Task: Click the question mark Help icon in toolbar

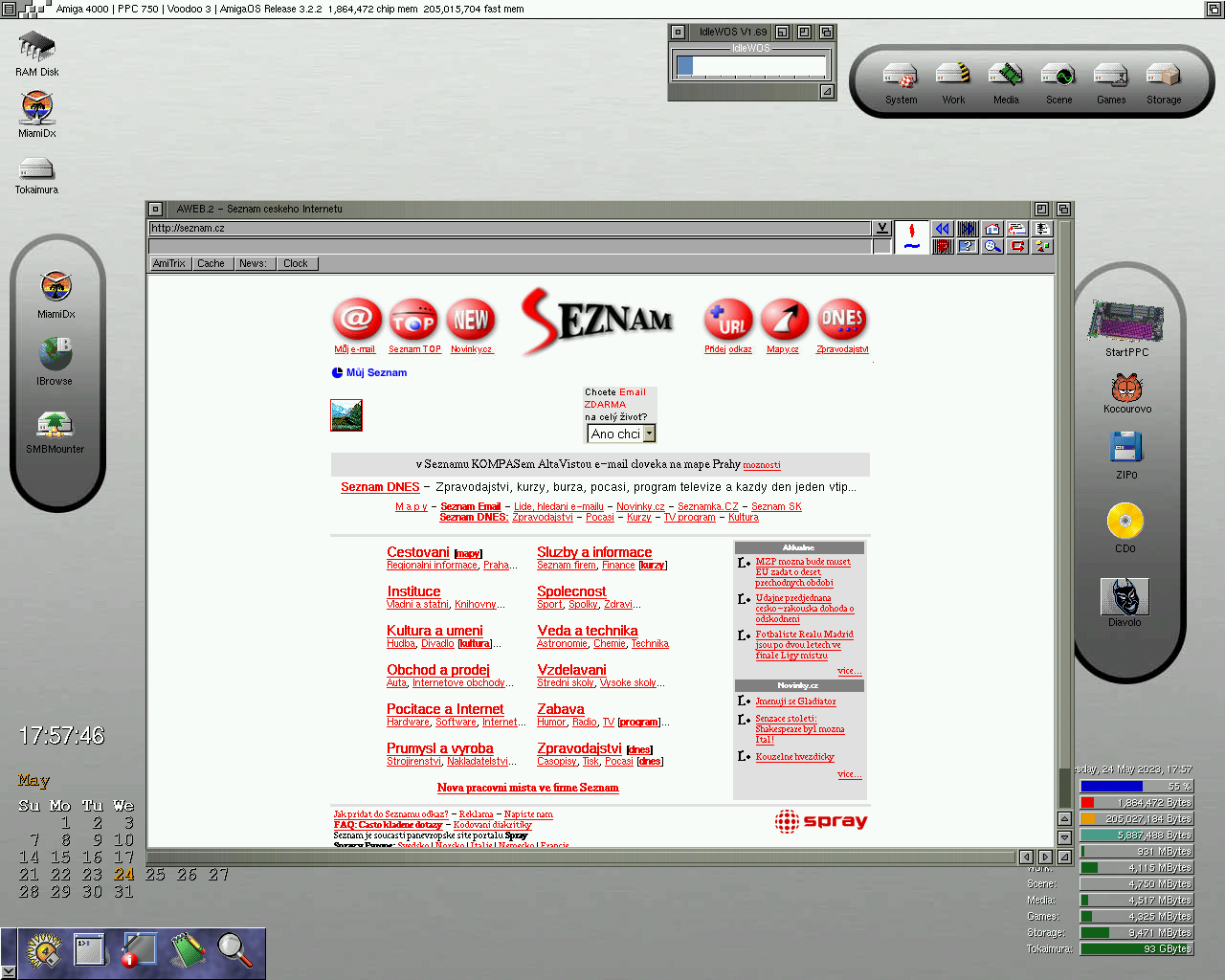Action: tap(968, 246)
